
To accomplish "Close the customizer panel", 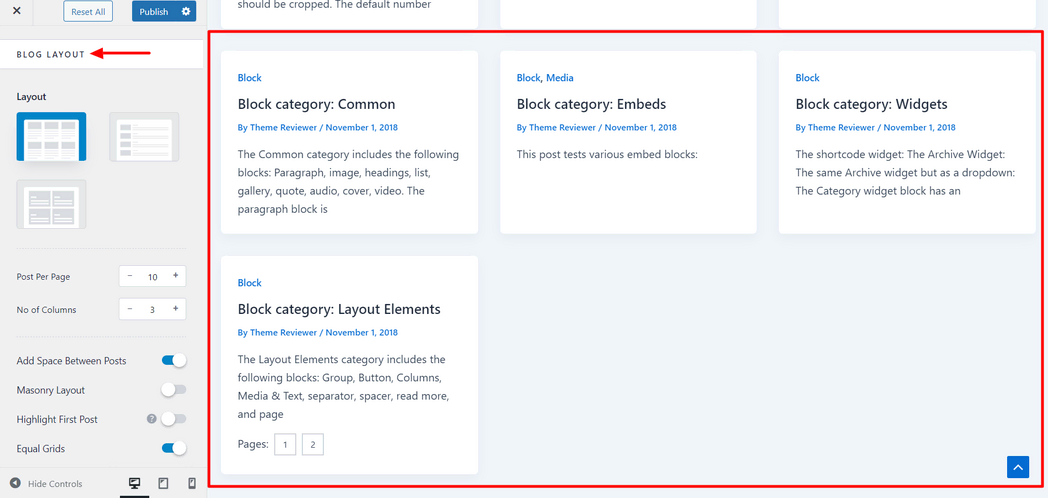I will click(x=17, y=11).
